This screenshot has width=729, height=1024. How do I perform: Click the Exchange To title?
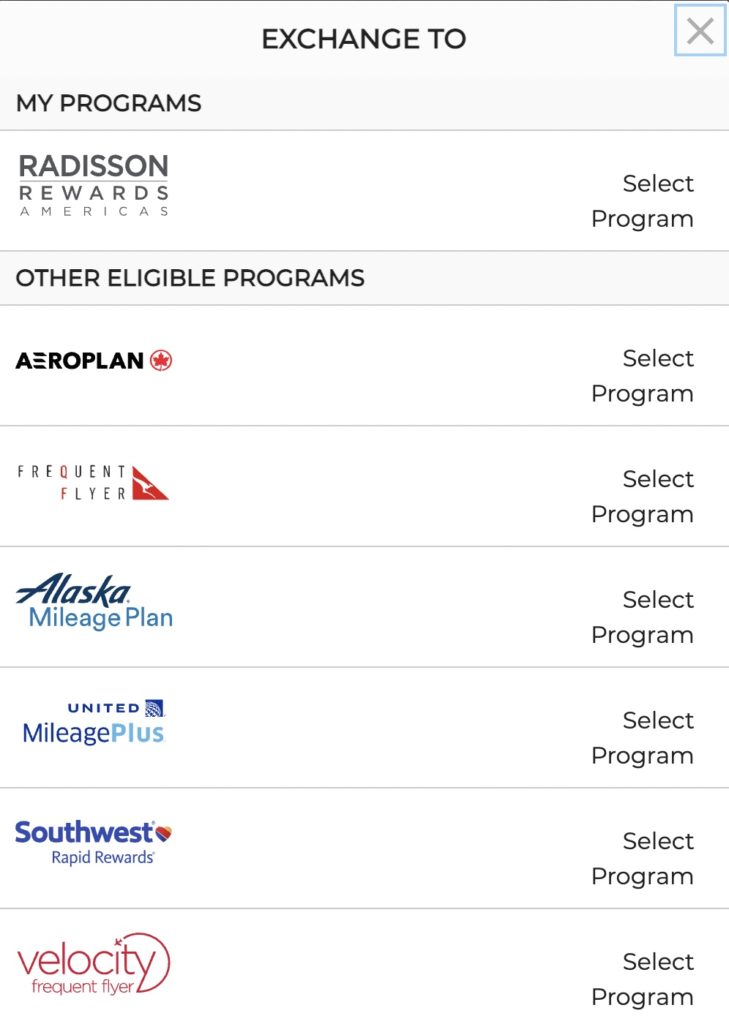[x=364, y=39]
